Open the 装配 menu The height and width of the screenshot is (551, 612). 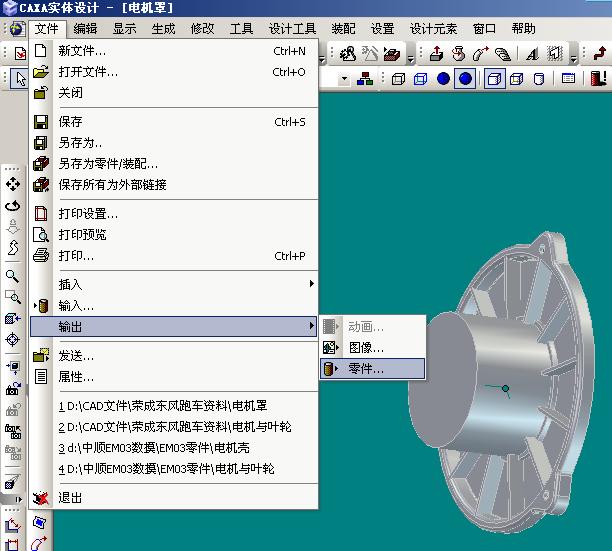pos(343,29)
